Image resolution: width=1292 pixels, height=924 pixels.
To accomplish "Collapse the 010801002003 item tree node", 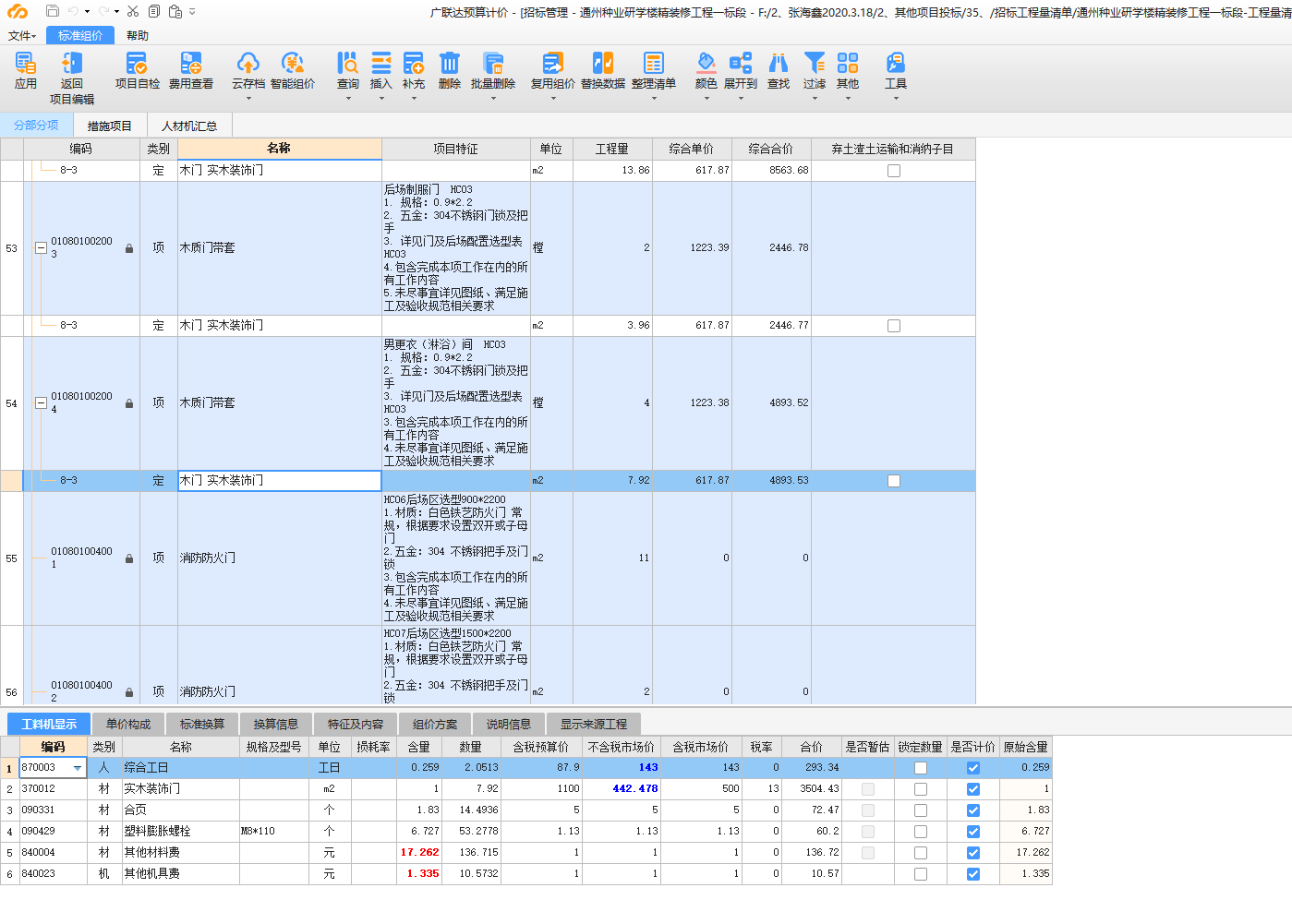I will click(x=41, y=248).
